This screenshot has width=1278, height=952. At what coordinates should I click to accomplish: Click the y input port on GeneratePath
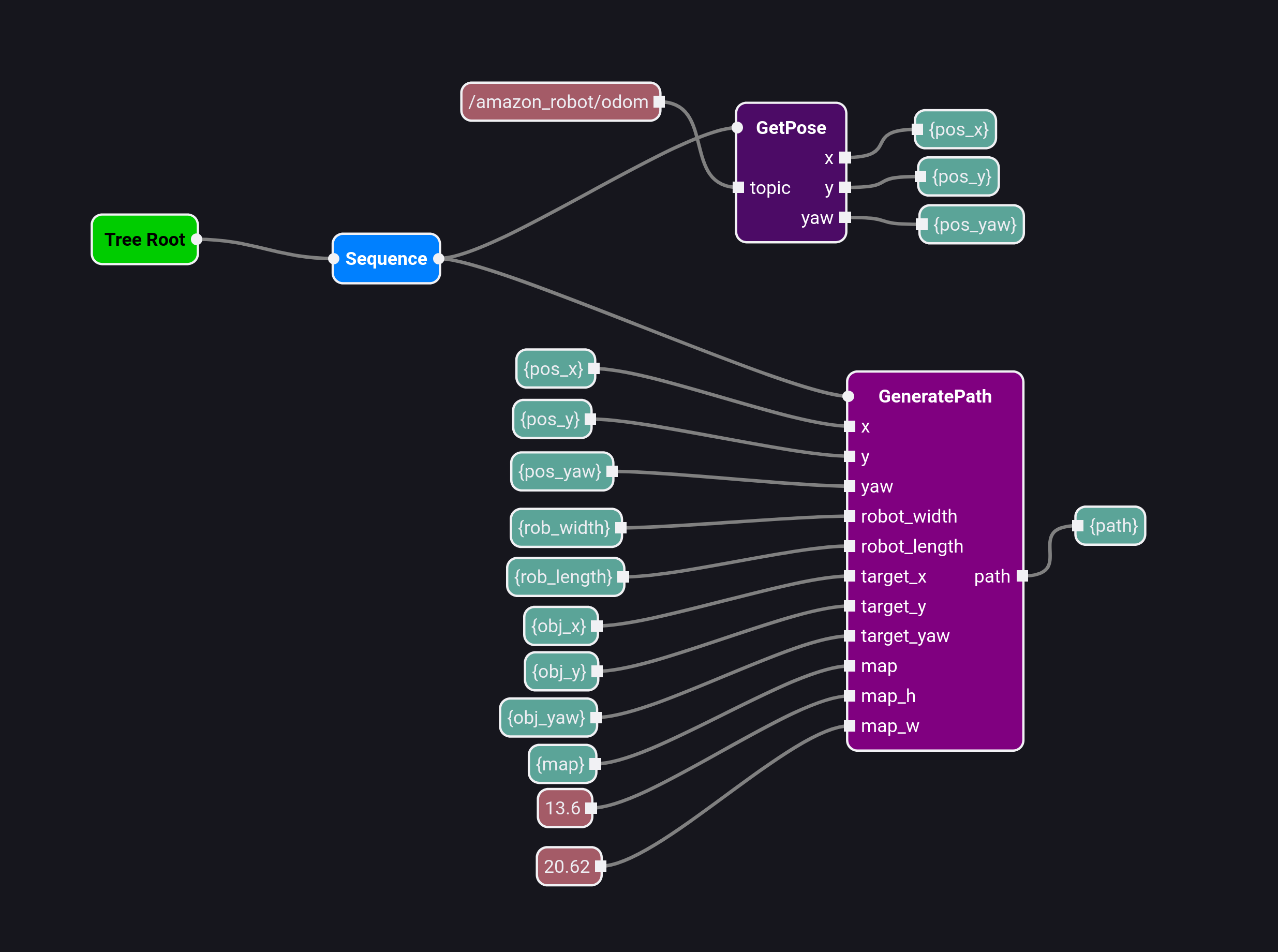(x=849, y=456)
